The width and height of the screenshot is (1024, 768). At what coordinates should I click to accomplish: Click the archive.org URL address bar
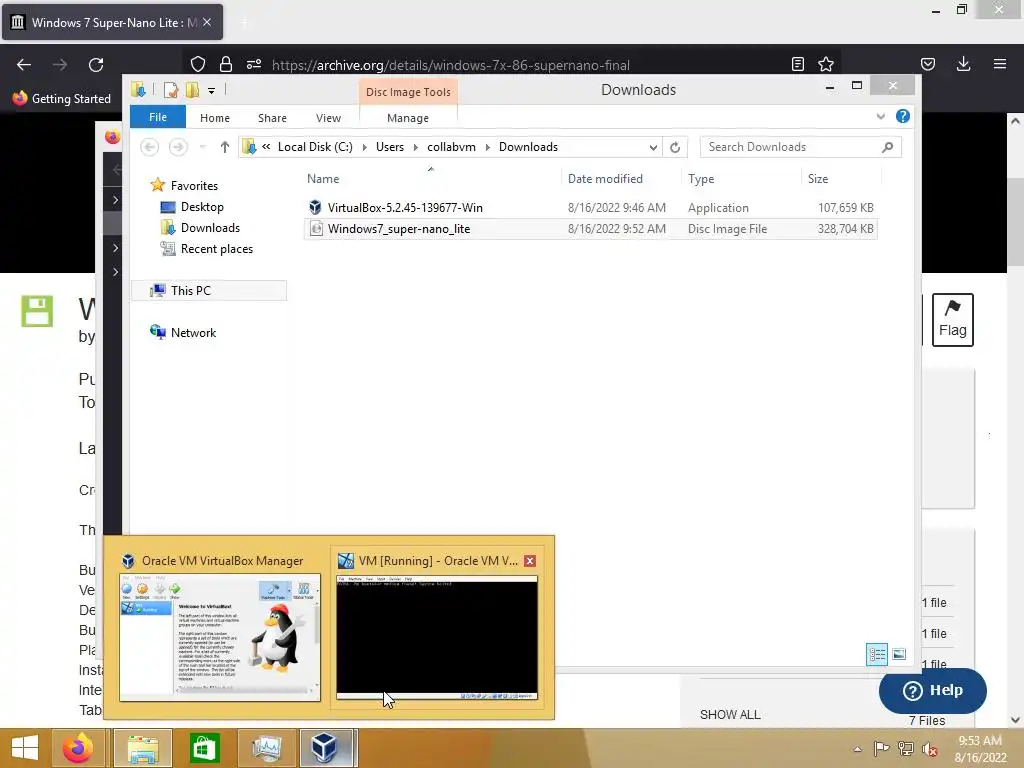[451, 65]
